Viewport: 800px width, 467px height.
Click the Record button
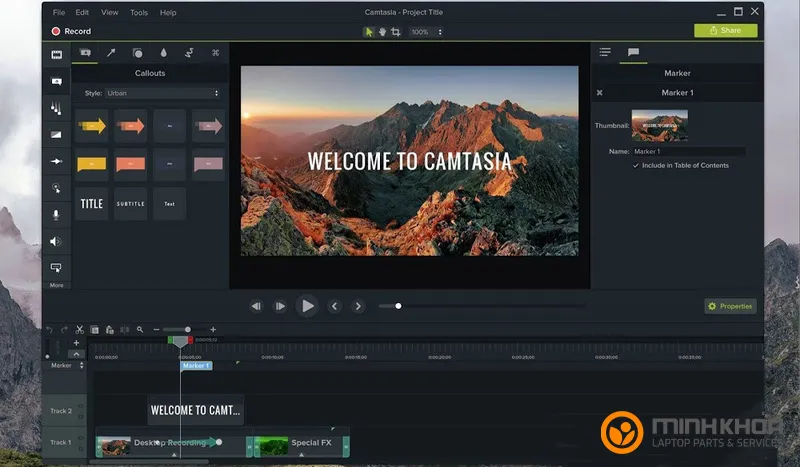71,32
